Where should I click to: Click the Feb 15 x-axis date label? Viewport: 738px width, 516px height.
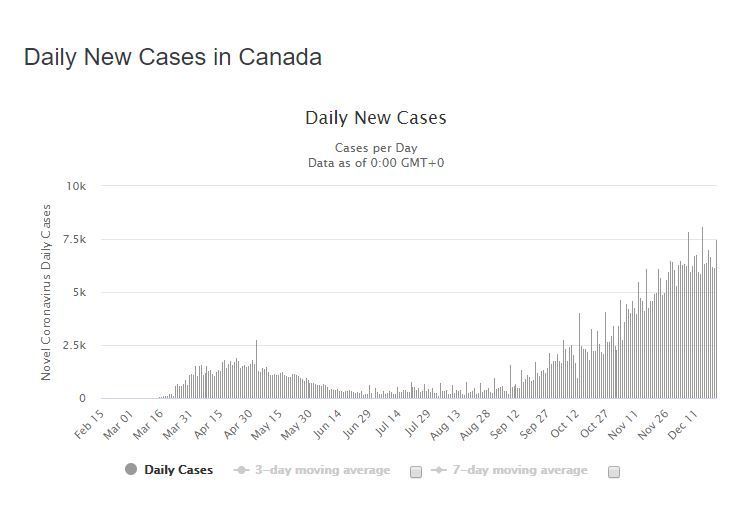pos(91,424)
